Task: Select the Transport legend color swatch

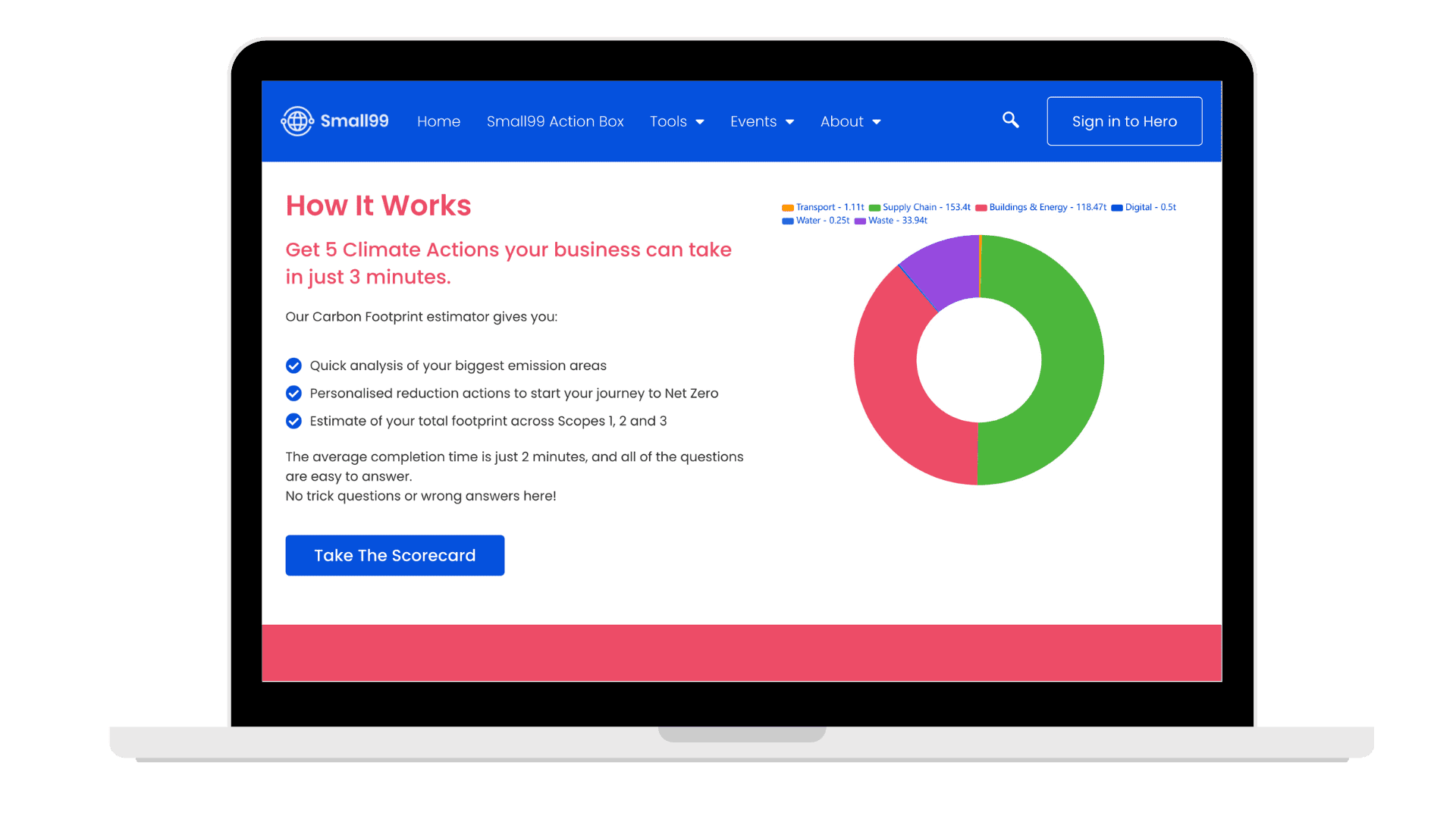Action: [790, 207]
